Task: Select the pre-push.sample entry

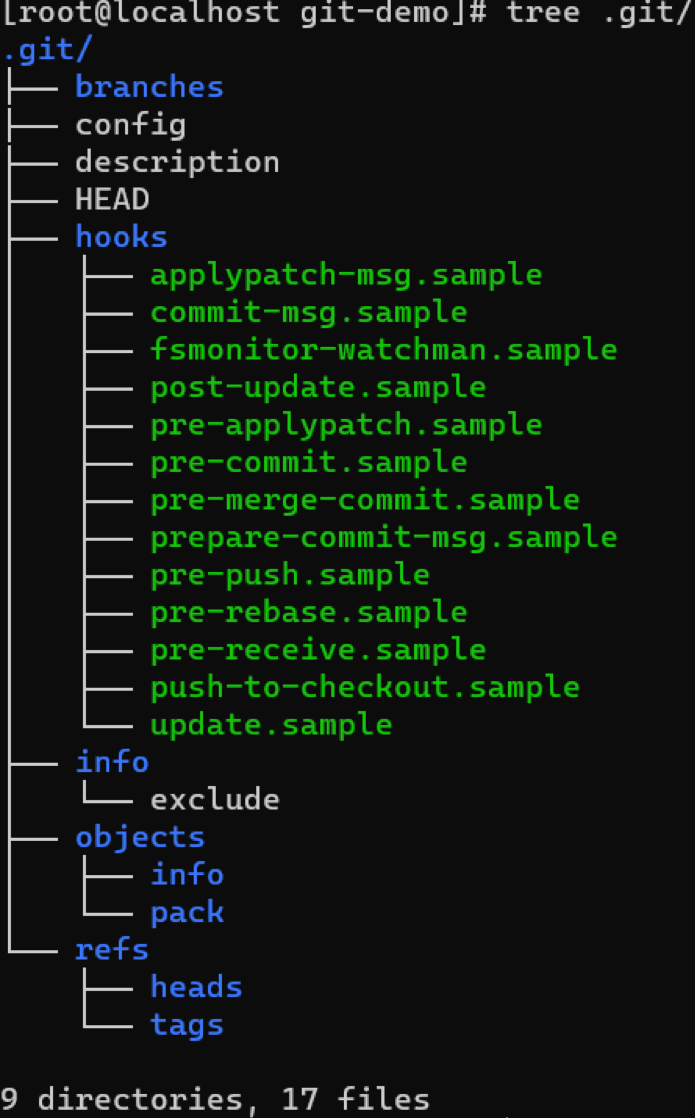Action: tap(290, 575)
